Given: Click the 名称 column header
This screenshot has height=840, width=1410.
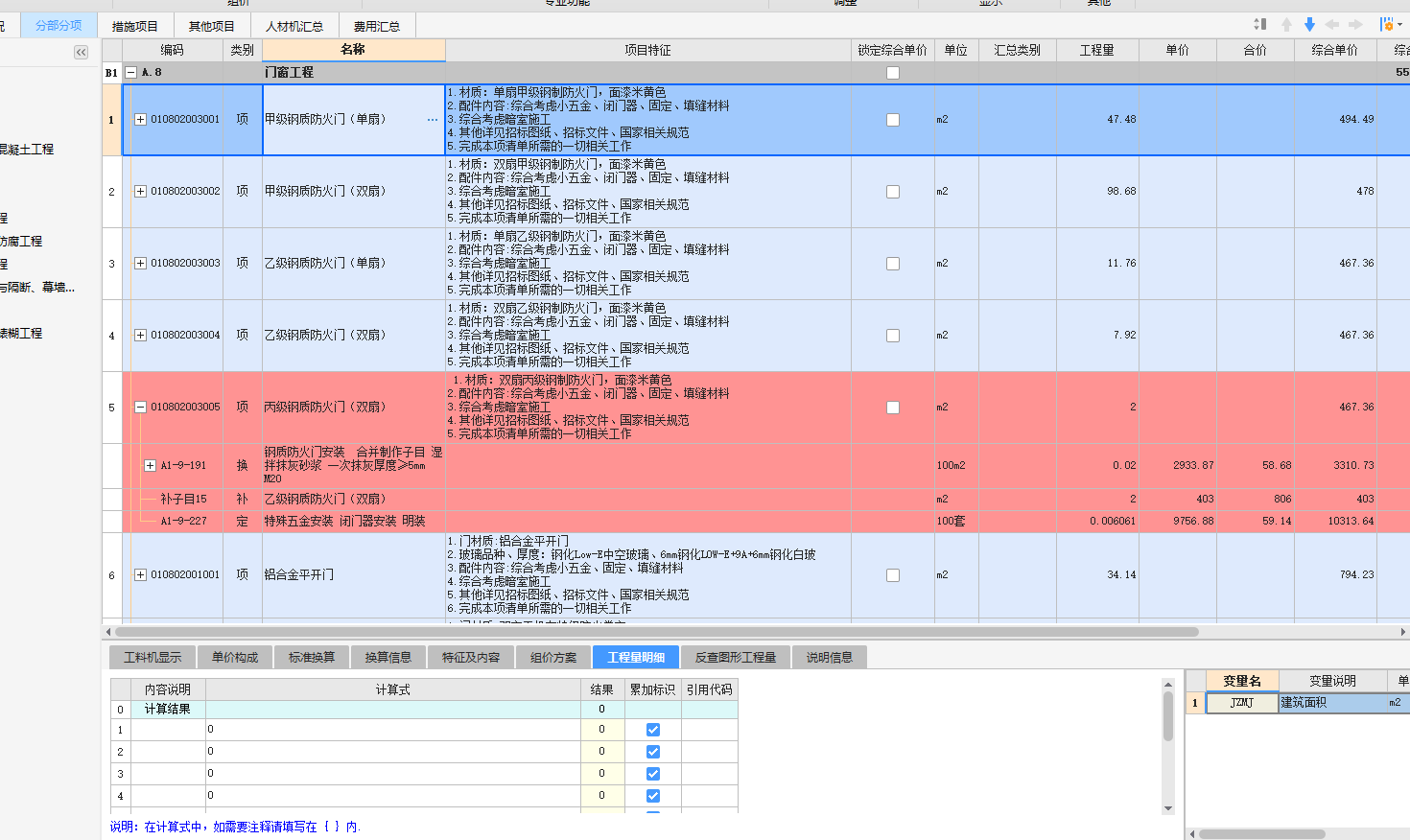Looking at the screenshot, I should pyautogui.click(x=353, y=50).
